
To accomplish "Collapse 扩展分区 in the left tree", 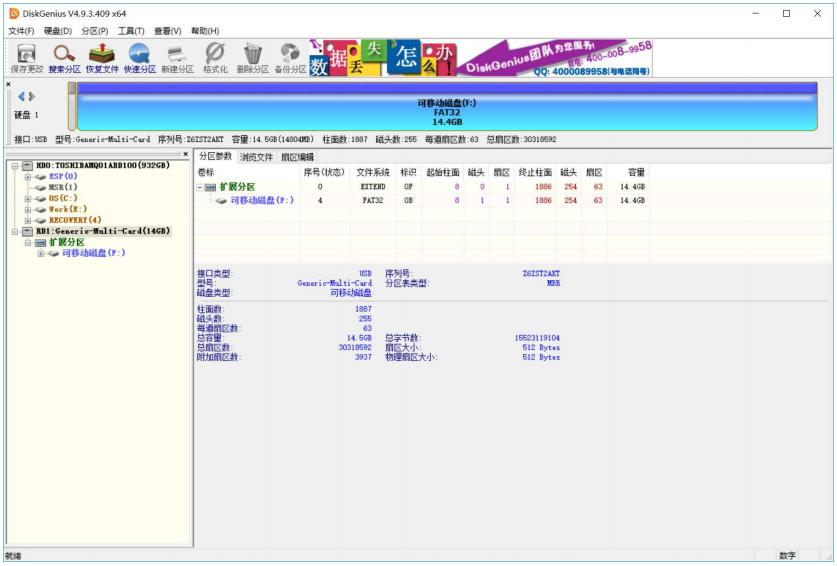I will [28, 243].
